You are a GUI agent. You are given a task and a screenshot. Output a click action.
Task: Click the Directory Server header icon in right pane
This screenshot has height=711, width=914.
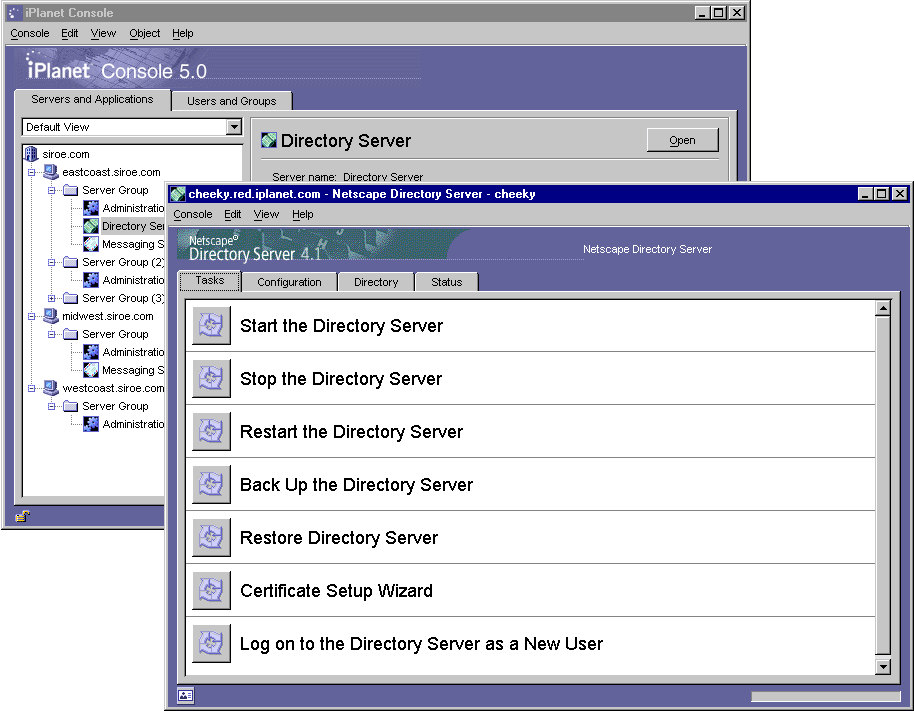click(269, 140)
